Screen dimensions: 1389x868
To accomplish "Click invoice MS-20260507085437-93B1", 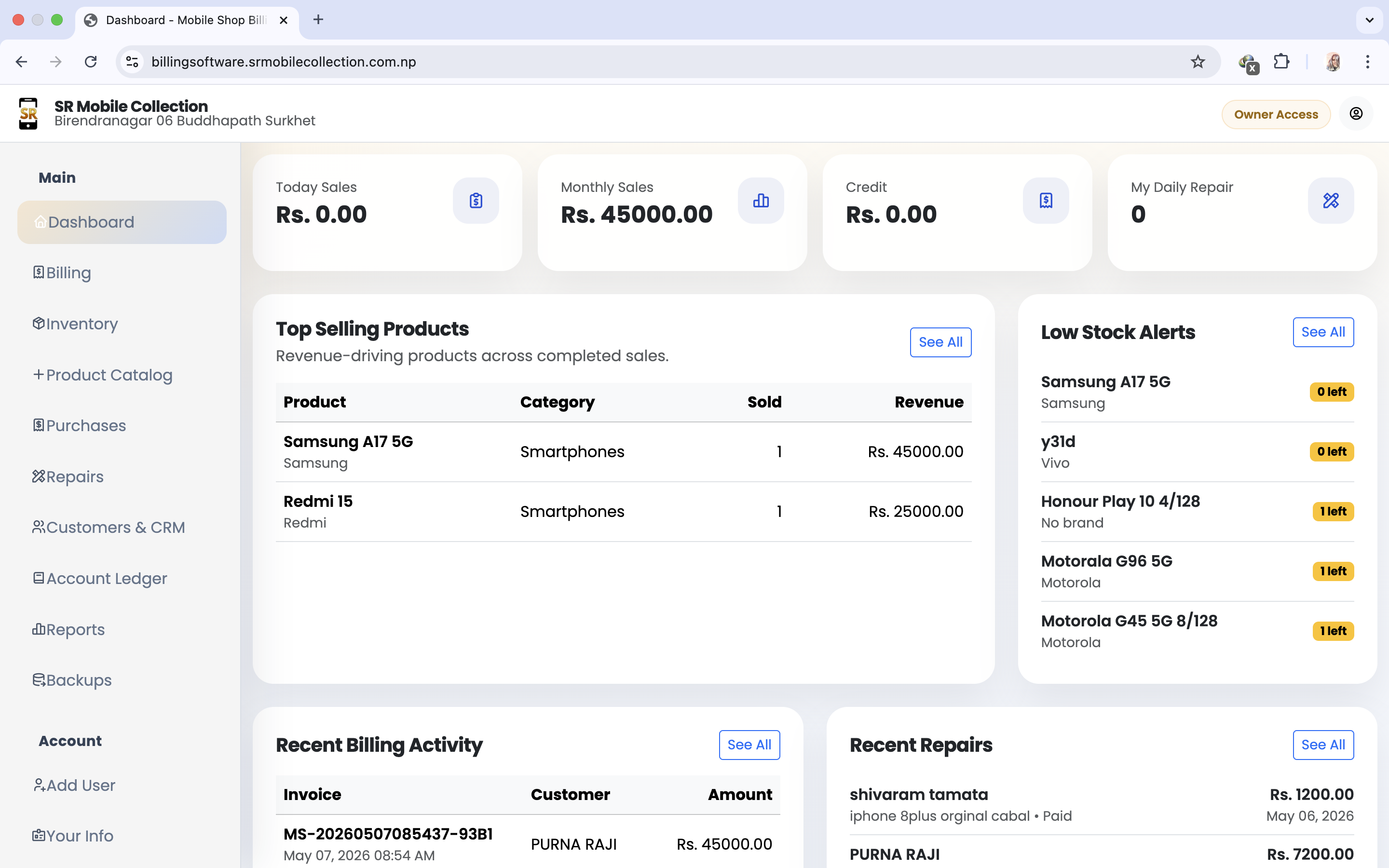I will [x=388, y=834].
